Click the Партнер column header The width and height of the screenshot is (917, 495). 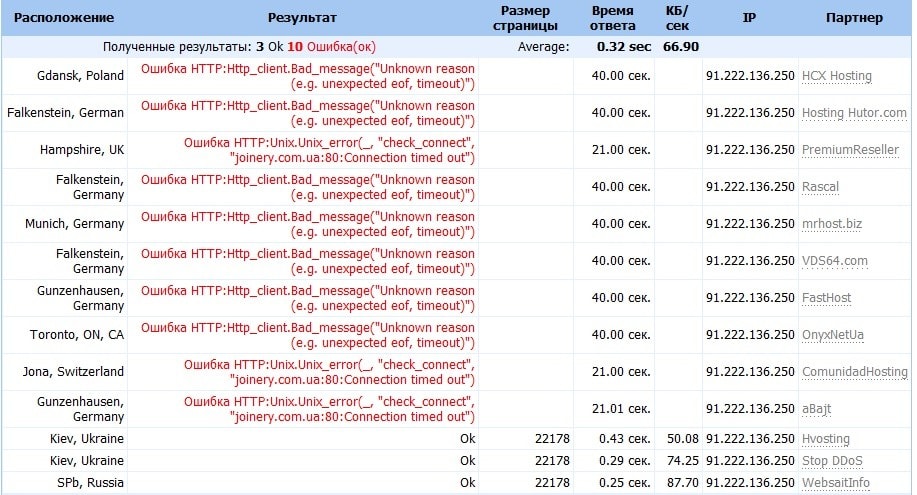pyautogui.click(x=854, y=18)
